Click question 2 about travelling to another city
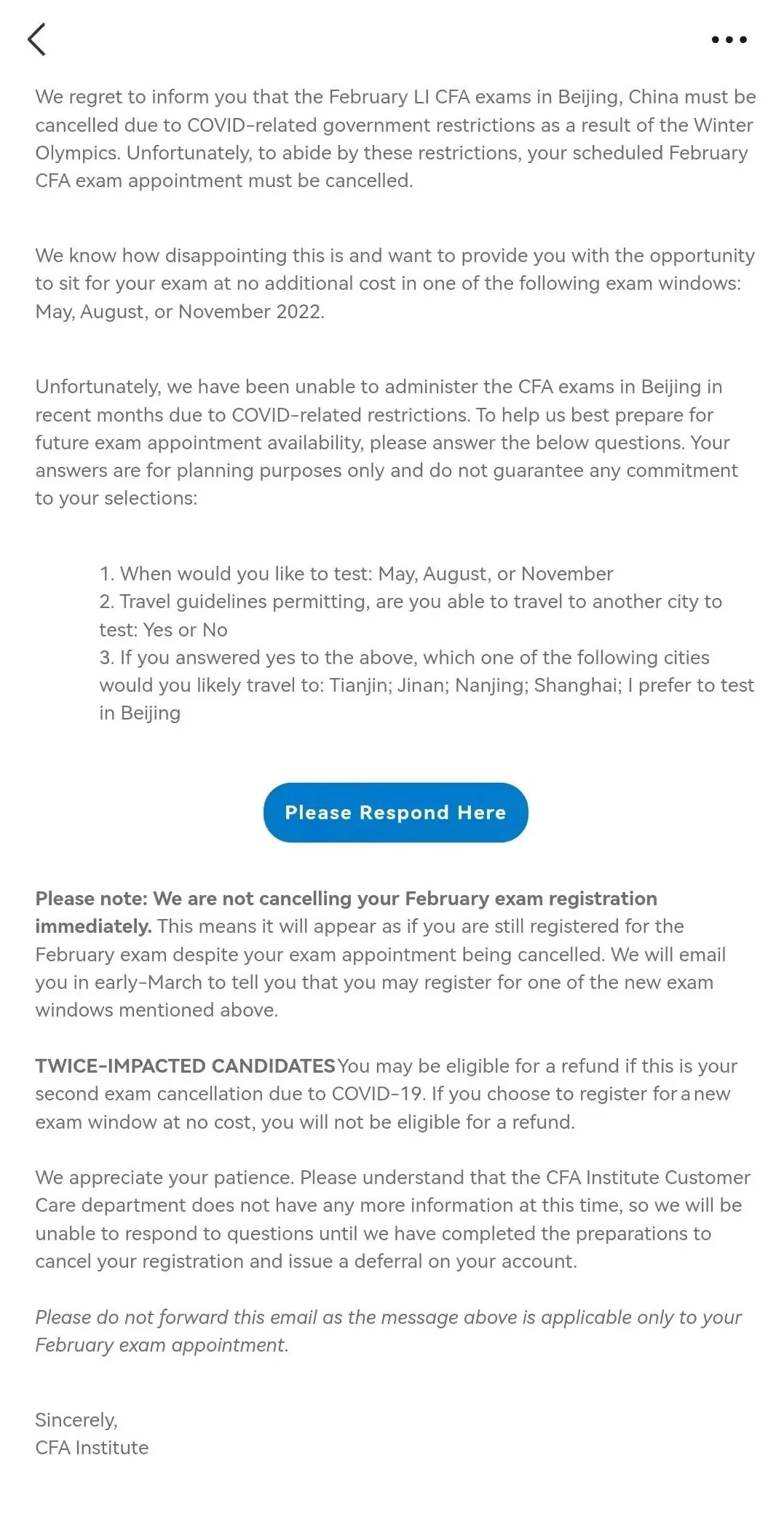Image resolution: width=784 pixels, height=1514 pixels. [x=411, y=602]
